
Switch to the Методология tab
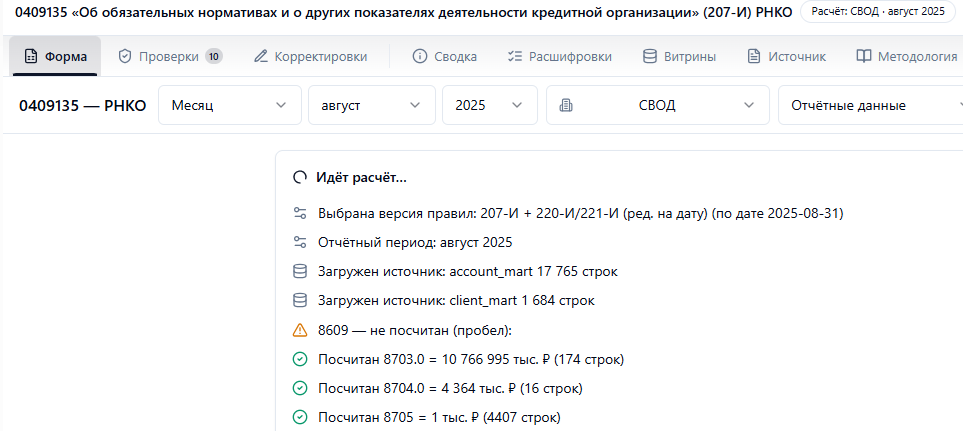click(x=906, y=56)
